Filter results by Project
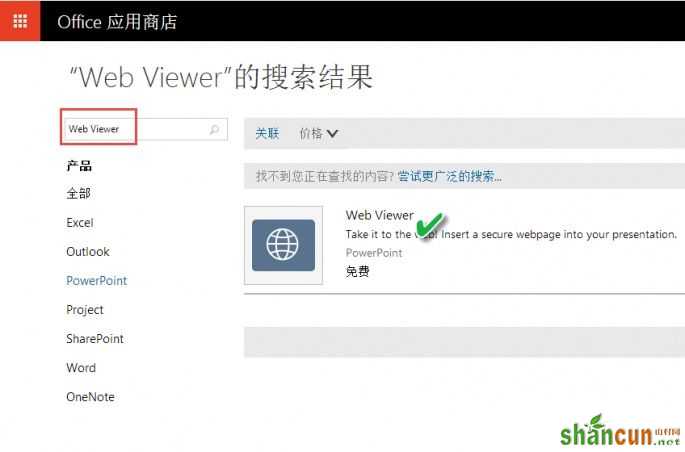The height and width of the screenshot is (452, 685). [x=85, y=310]
